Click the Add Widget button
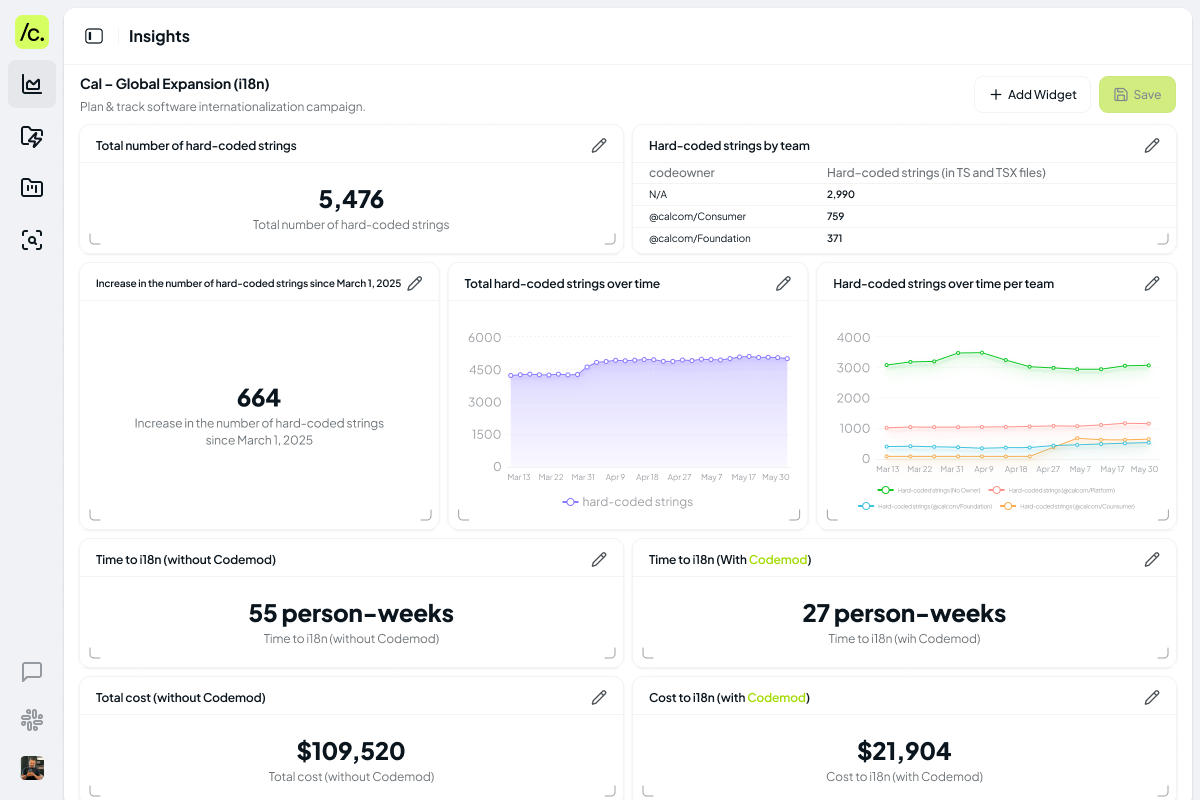This screenshot has height=800, width=1200. coord(1032,94)
